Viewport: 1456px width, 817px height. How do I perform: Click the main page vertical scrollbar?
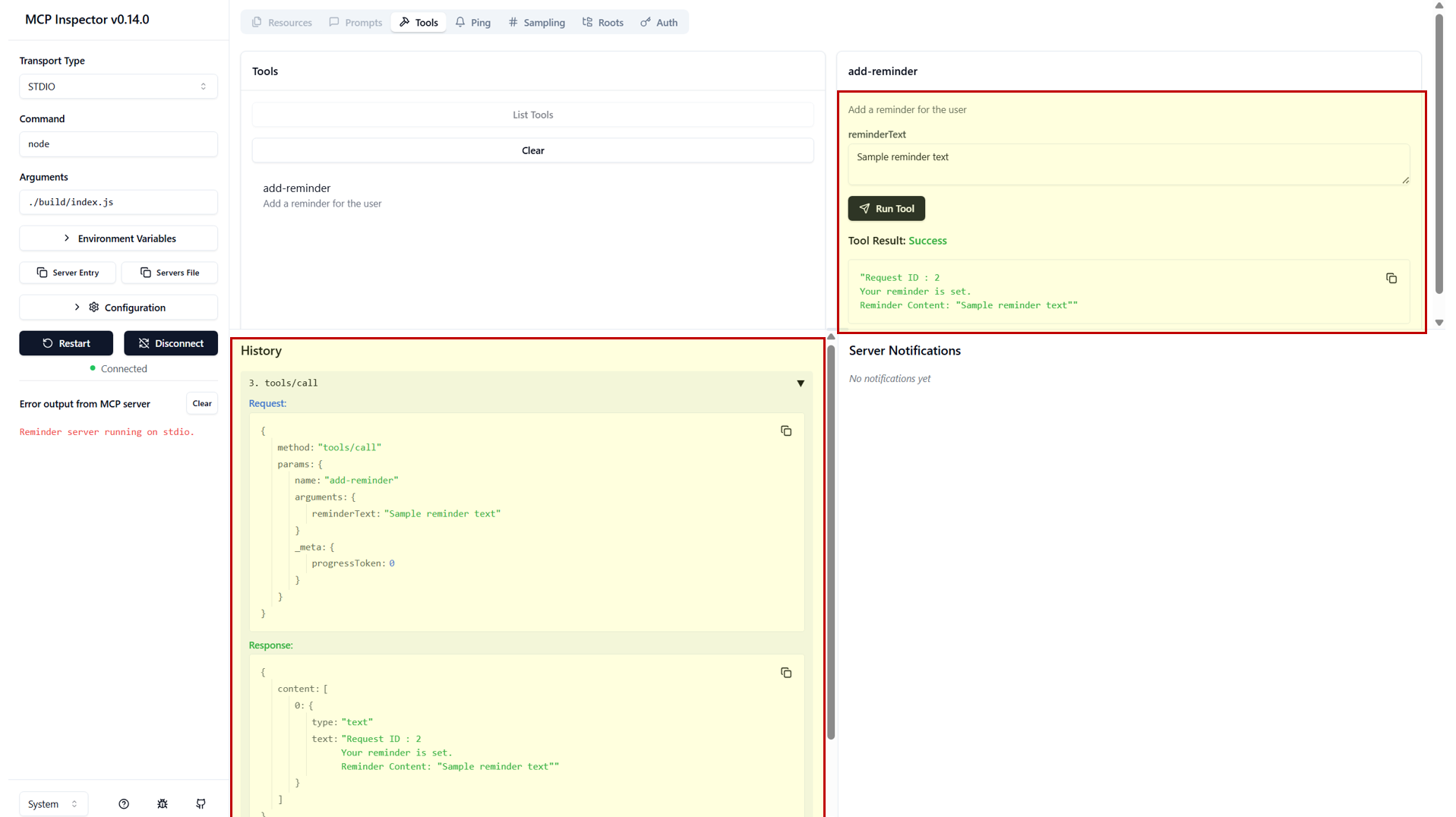pos(1439,154)
